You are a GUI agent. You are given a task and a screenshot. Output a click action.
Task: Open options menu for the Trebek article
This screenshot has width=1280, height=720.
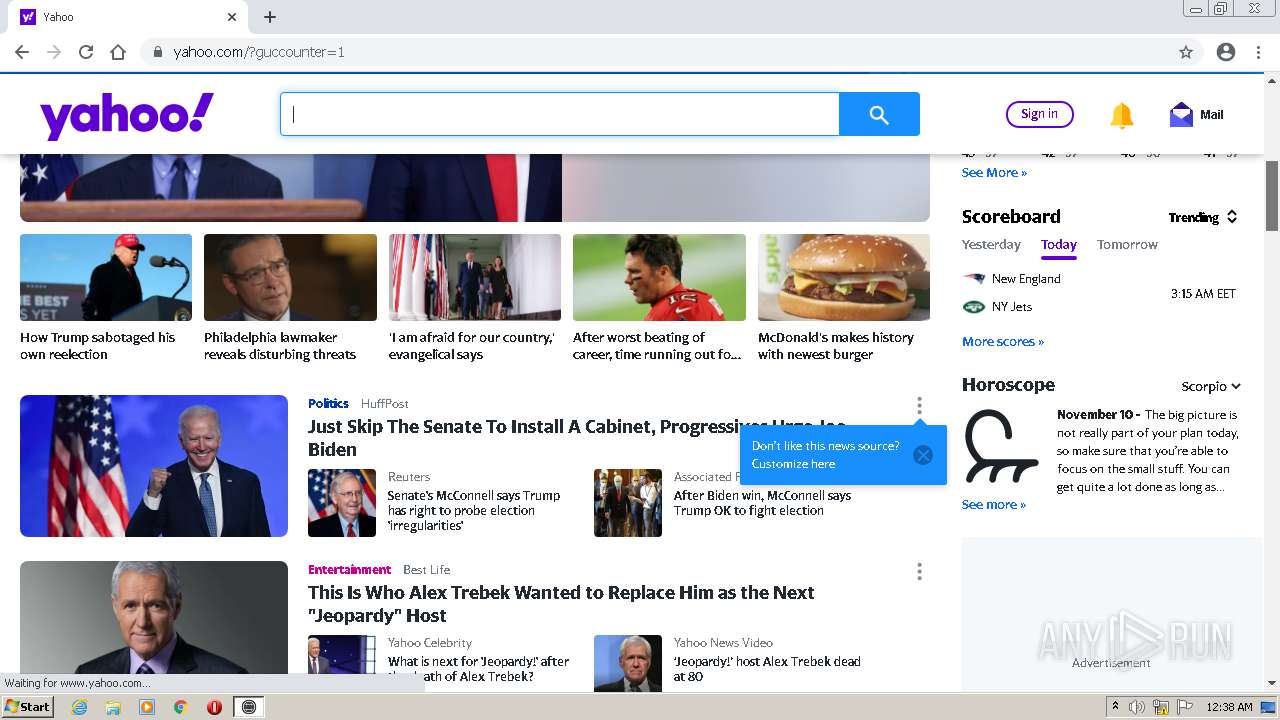[x=919, y=572]
